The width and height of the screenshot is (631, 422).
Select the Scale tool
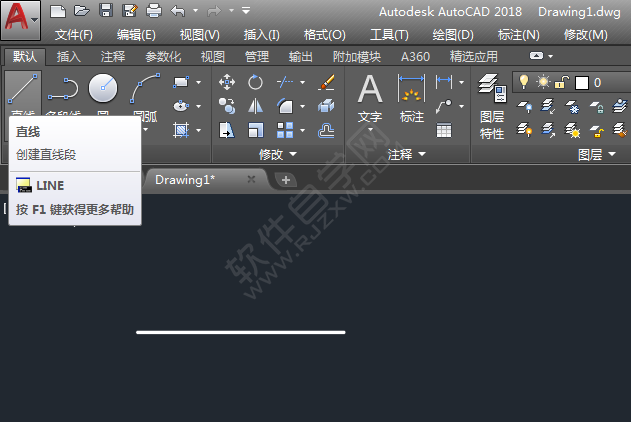click(255, 130)
